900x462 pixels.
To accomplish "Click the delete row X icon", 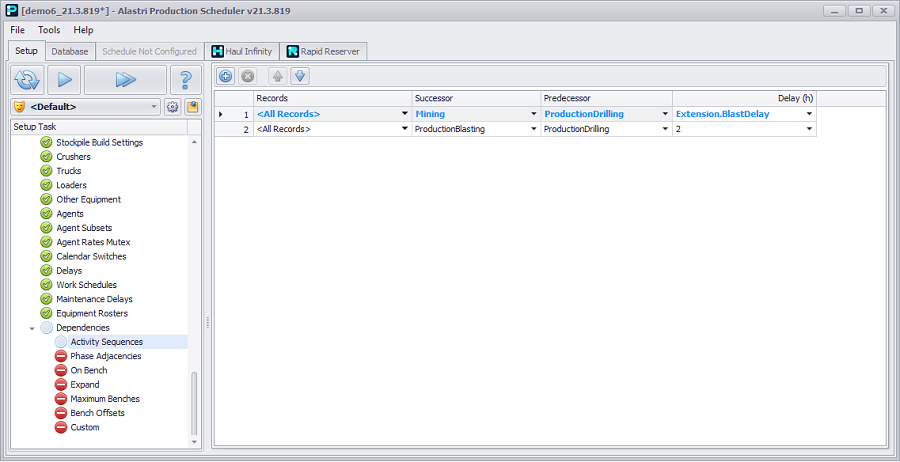I will pyautogui.click(x=247, y=76).
